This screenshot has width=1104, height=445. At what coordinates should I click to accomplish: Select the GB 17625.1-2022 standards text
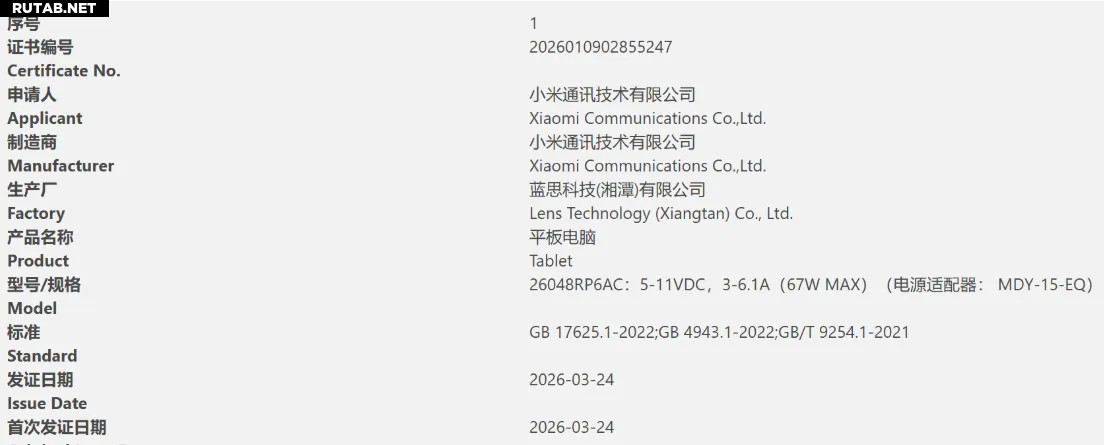pos(719,332)
